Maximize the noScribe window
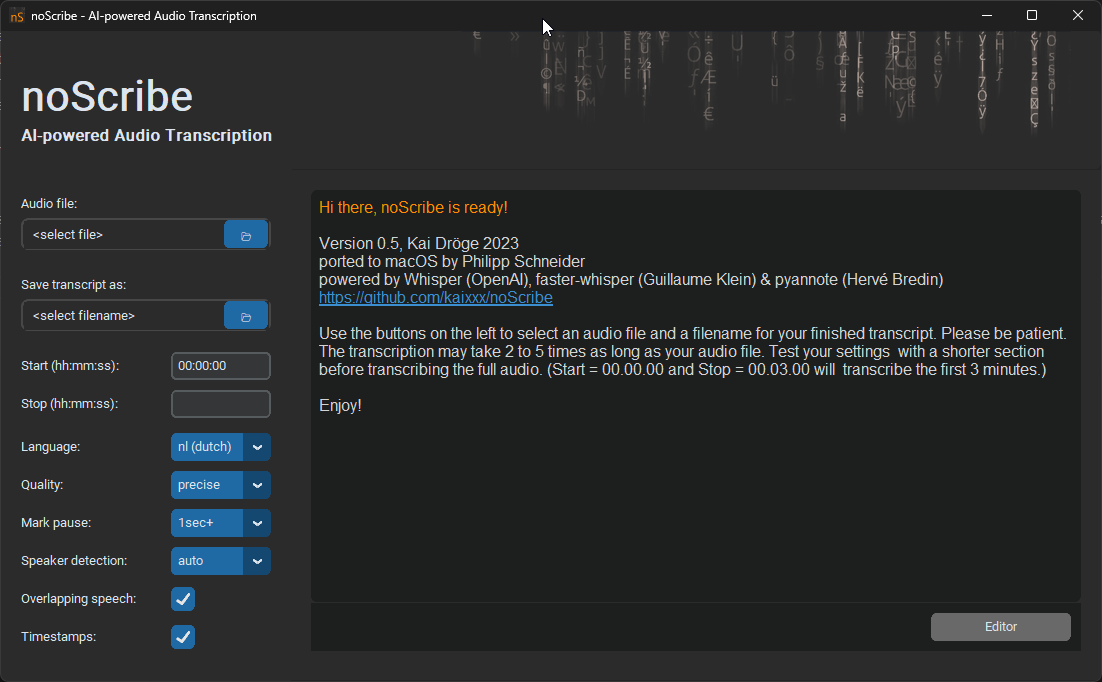 point(1032,15)
